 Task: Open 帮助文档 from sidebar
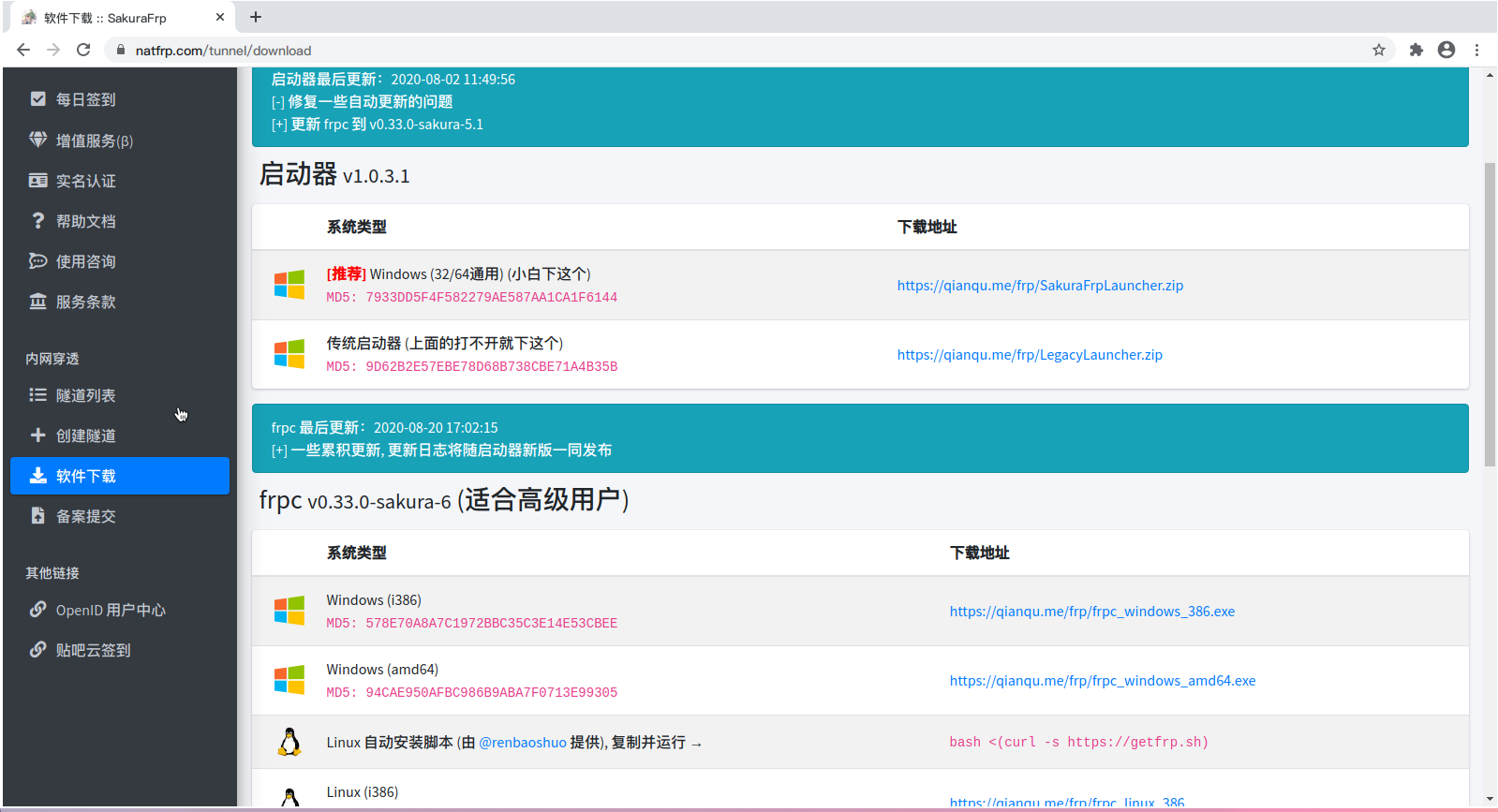[x=120, y=220]
